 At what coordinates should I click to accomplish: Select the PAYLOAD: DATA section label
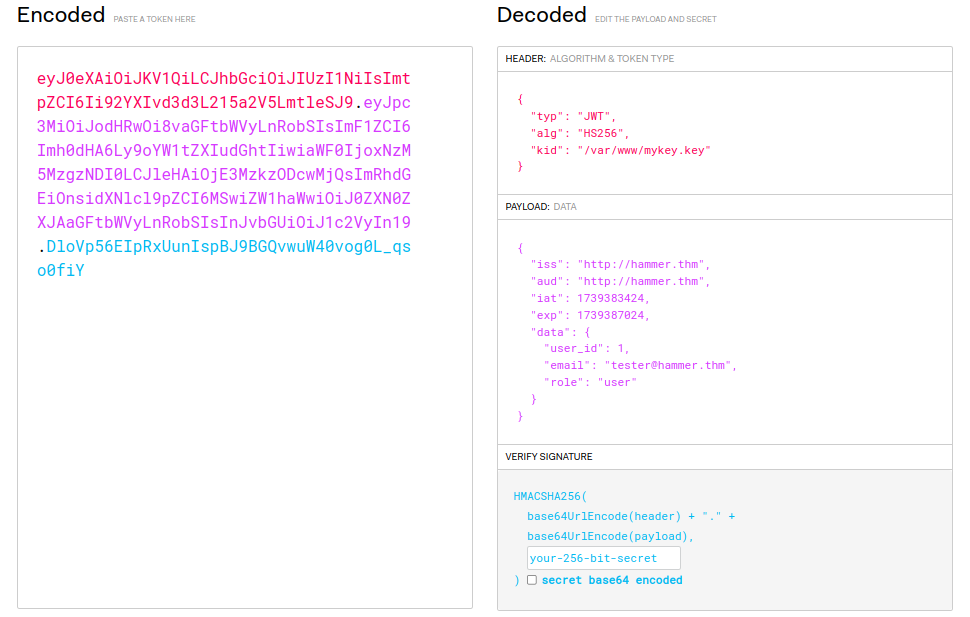(541, 207)
